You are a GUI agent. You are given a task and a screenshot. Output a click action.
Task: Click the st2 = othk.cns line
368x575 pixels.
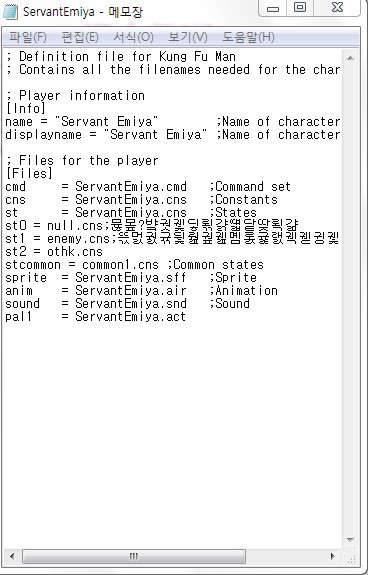coord(54,252)
